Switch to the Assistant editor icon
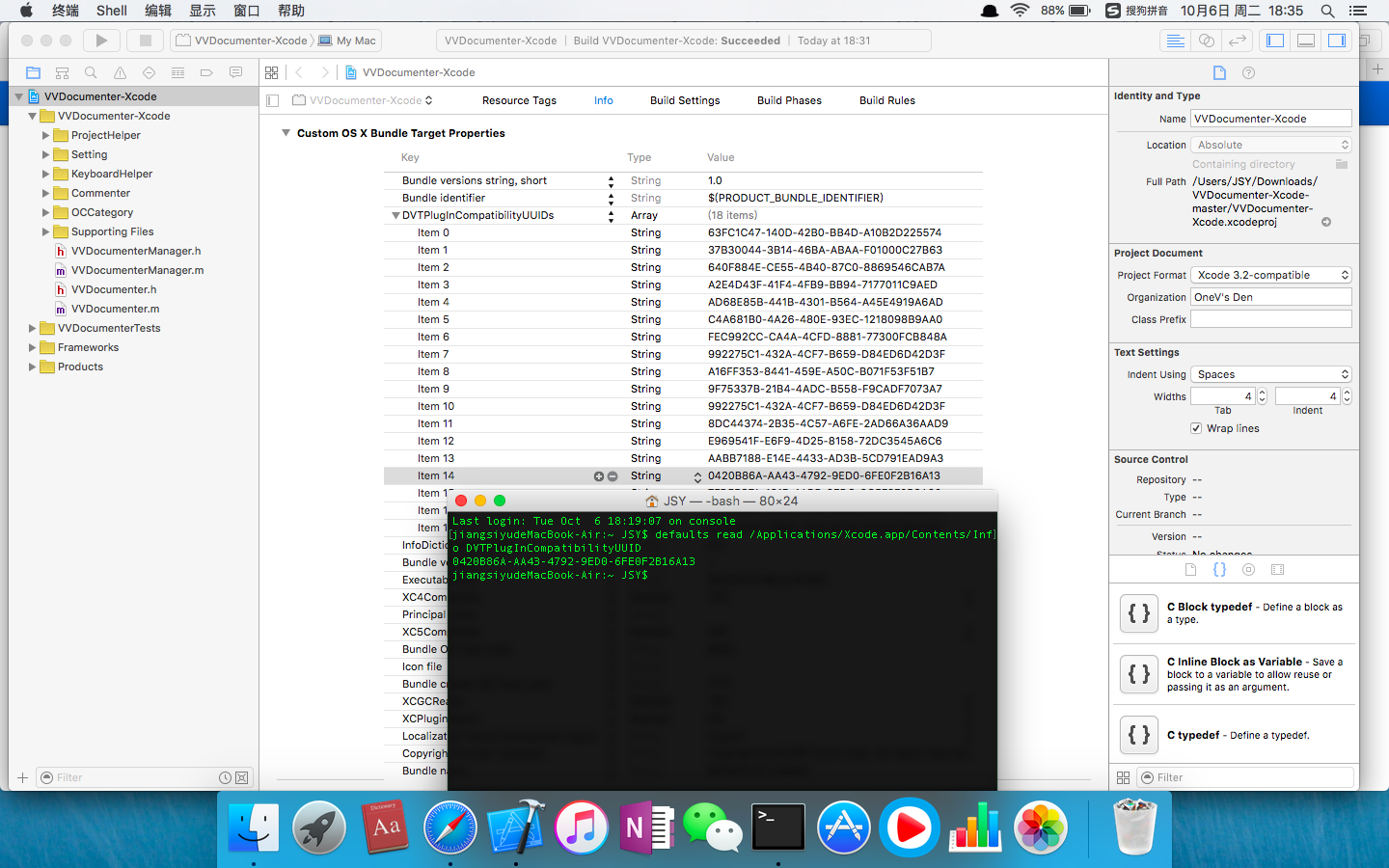The height and width of the screenshot is (868, 1389). click(x=1206, y=41)
